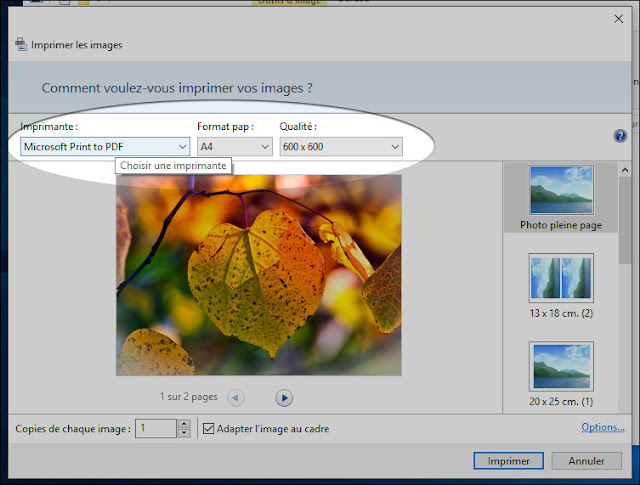Image resolution: width=640 pixels, height=485 pixels.
Task: Close the Imprimer les images dialog
Action: (619, 19)
